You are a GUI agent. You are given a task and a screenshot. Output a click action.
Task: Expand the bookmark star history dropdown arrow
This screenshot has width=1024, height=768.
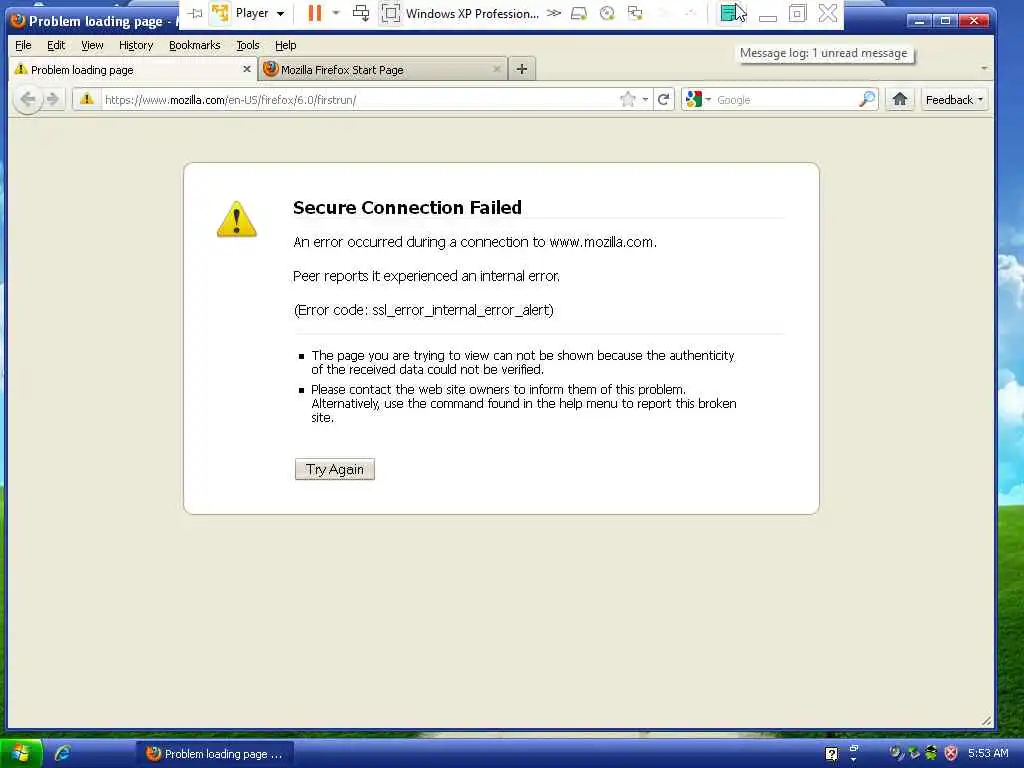(x=645, y=99)
